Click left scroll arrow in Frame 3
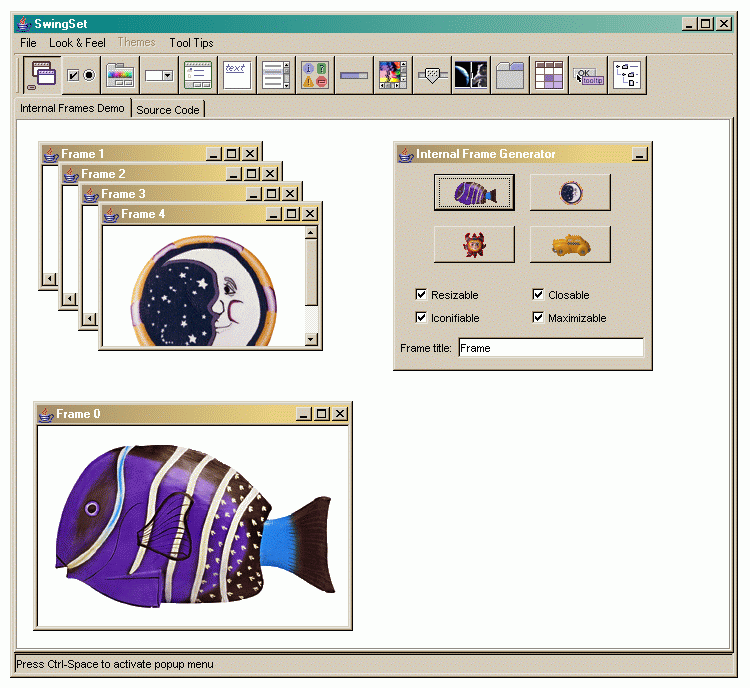Image resolution: width=750 pixels, height=688 pixels. [89, 319]
